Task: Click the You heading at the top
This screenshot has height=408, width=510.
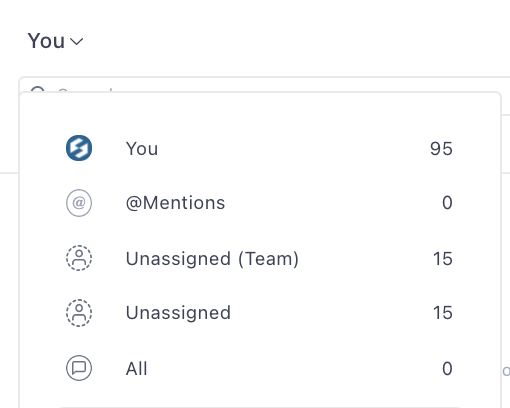Action: (46, 41)
